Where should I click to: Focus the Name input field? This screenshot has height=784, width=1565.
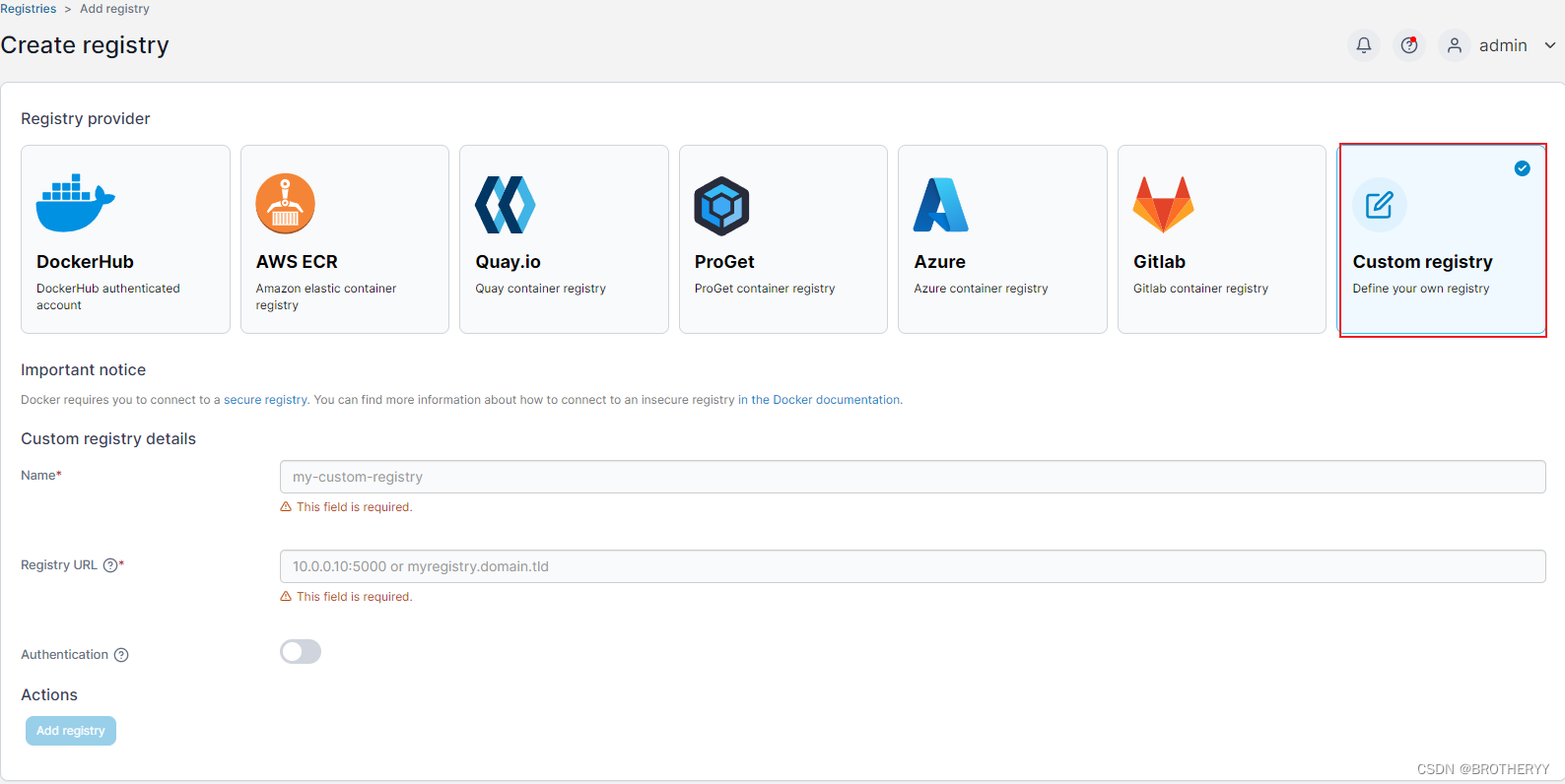tap(913, 477)
